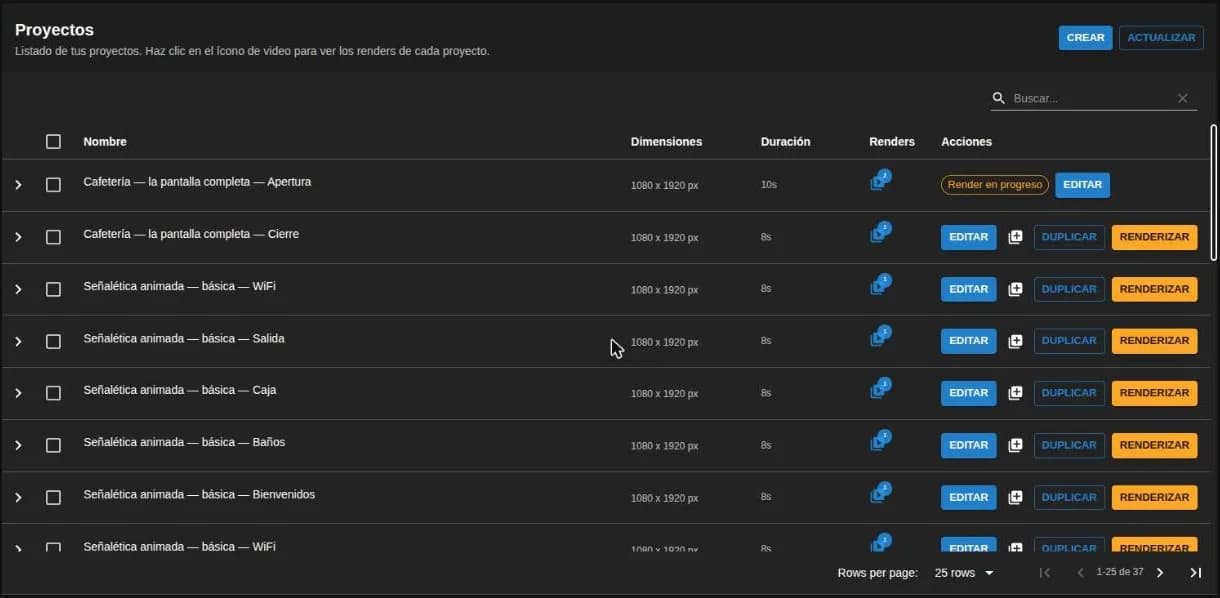Go to the next page arrow
Image resolution: width=1220 pixels, height=598 pixels.
click(1160, 573)
